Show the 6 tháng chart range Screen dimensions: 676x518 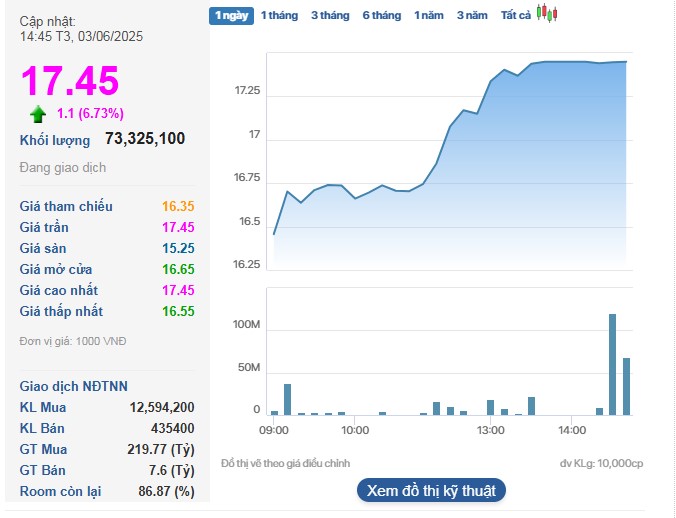[x=381, y=15]
